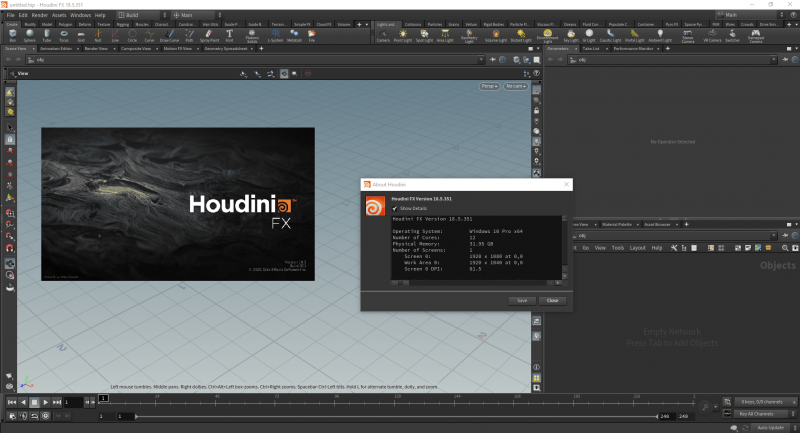
Task: Open the Particles shelf tab
Action: click(435, 24)
